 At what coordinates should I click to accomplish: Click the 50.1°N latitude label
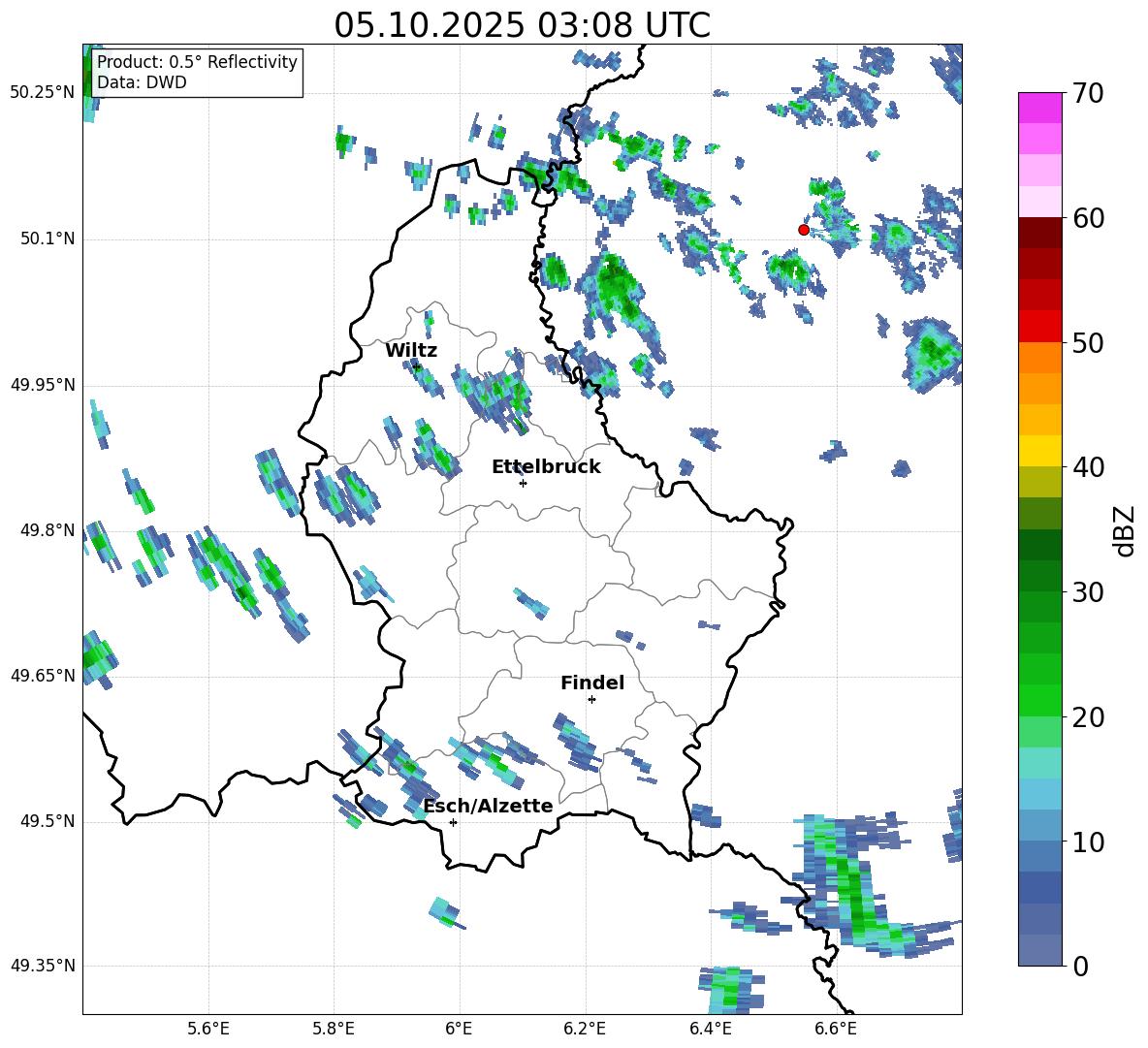48,239
